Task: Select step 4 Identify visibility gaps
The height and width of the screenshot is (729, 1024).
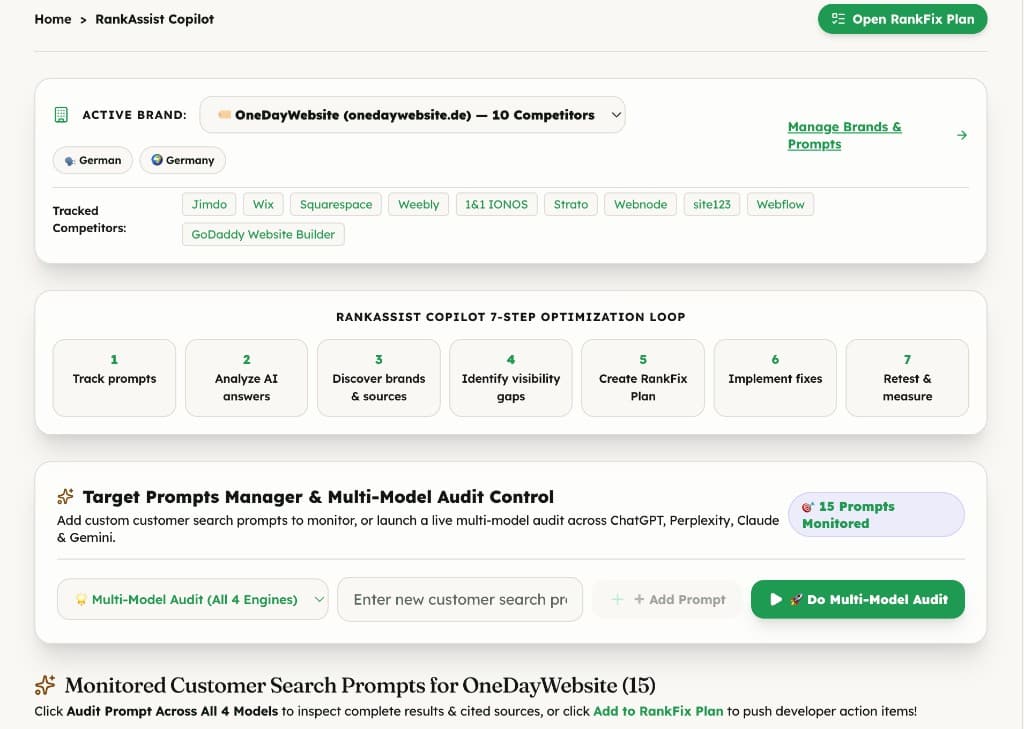Action: click(x=511, y=378)
